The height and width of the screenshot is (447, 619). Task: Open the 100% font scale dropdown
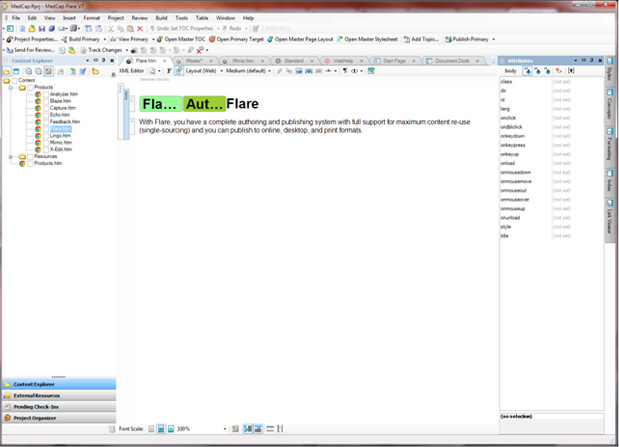(x=225, y=429)
